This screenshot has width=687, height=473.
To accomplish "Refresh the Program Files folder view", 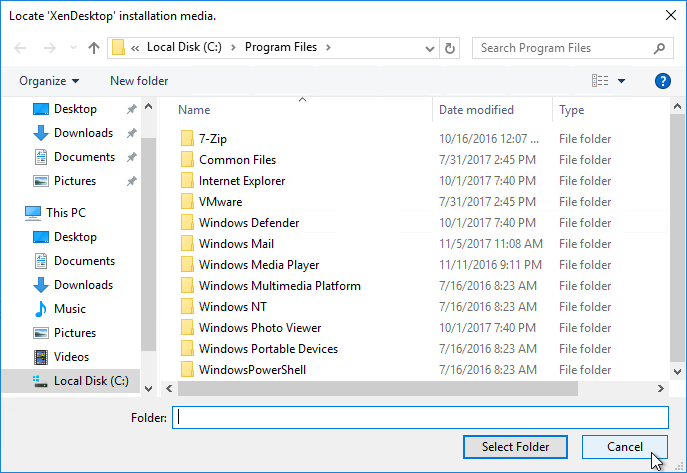I will click(x=450, y=48).
